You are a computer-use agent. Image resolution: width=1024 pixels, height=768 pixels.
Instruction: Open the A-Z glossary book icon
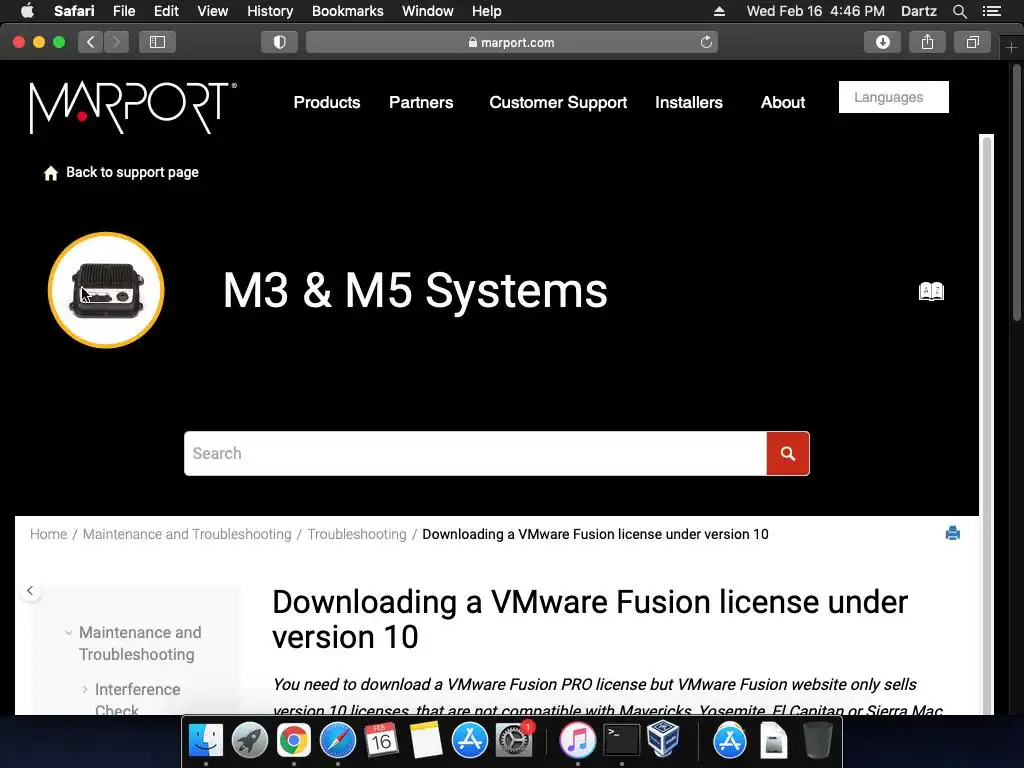tap(931, 291)
